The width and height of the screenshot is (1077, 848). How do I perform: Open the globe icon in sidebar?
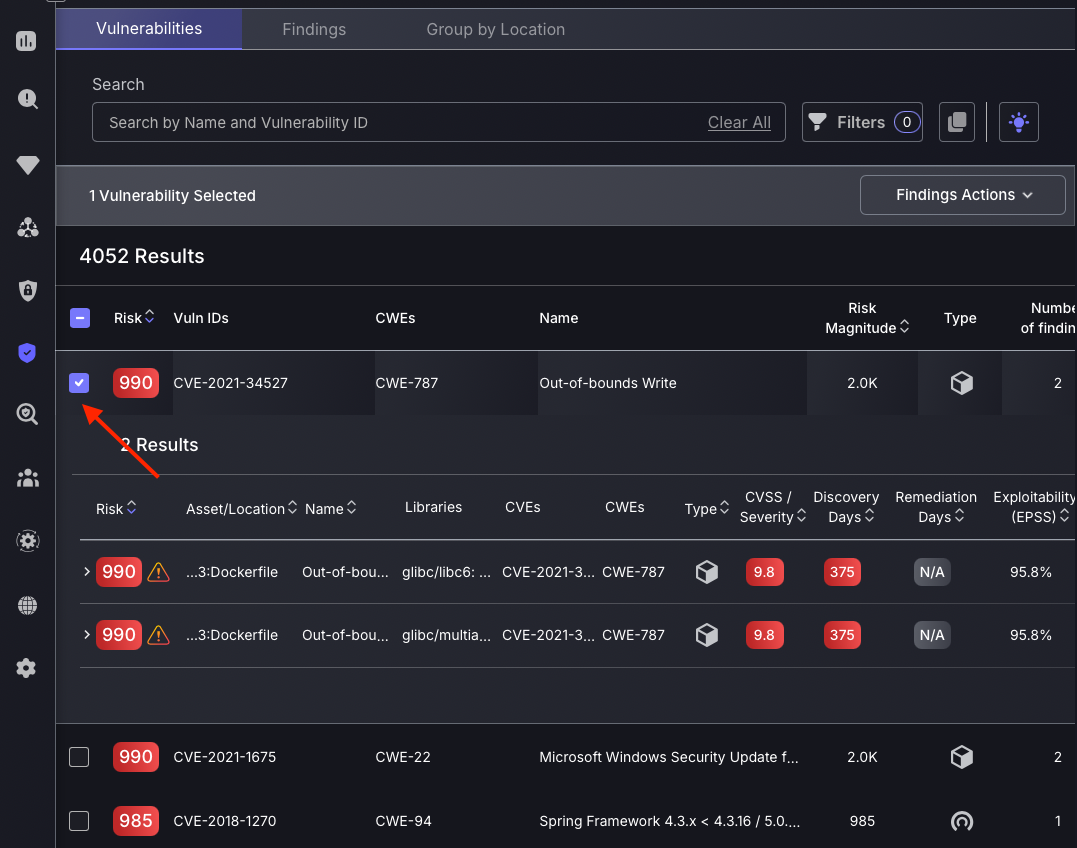tap(27, 606)
